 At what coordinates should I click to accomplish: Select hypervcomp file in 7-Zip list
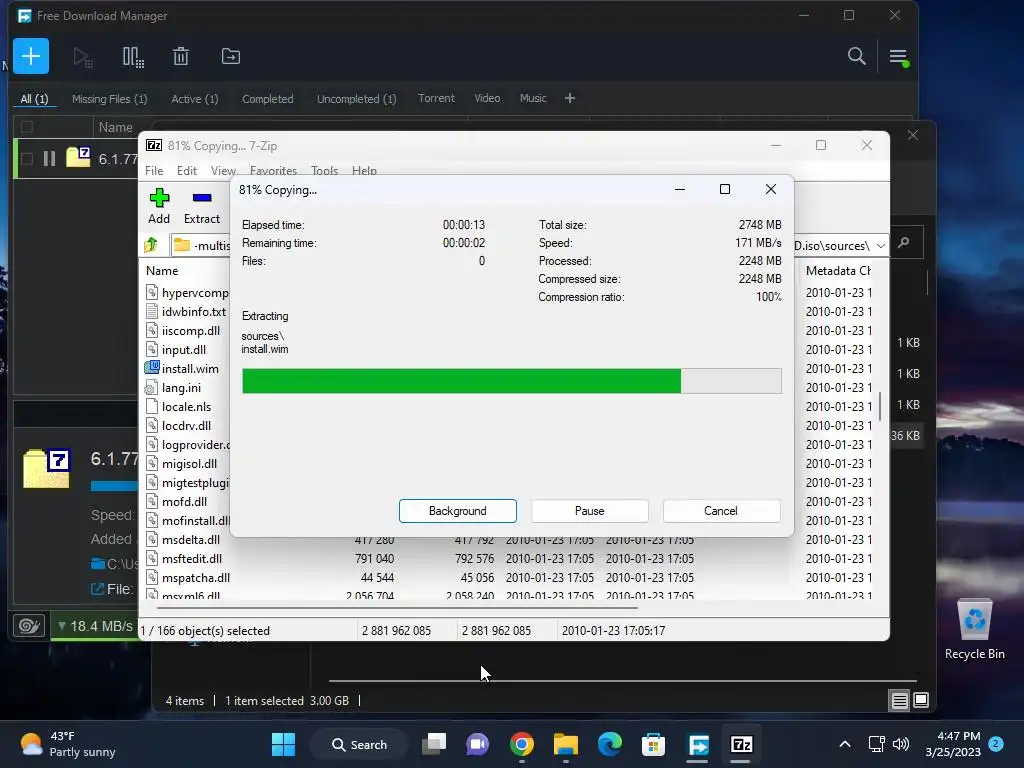187,293
